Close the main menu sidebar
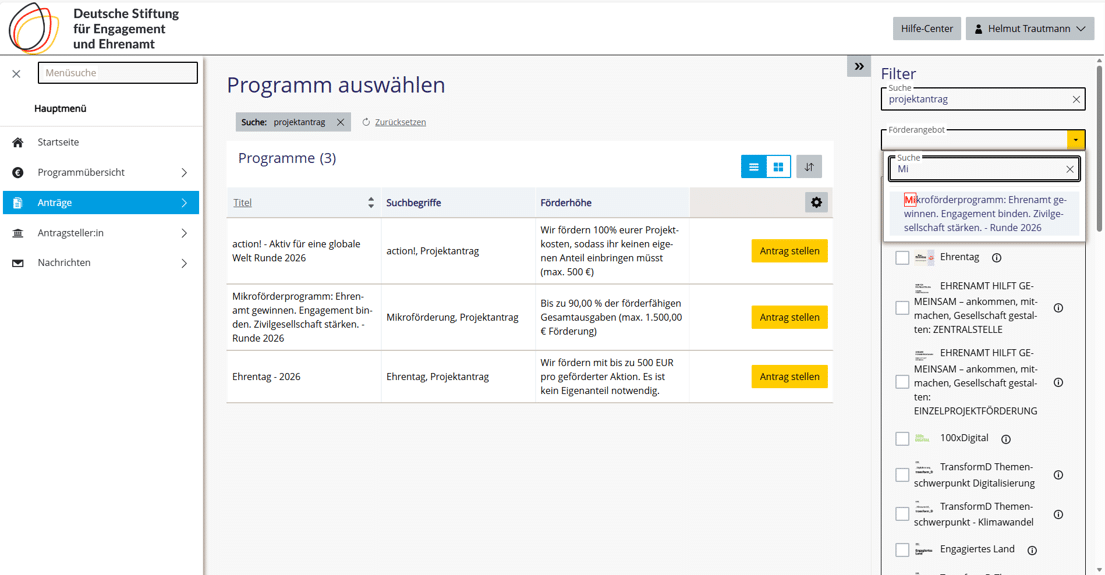The height and width of the screenshot is (575, 1105). pyautogui.click(x=16, y=73)
